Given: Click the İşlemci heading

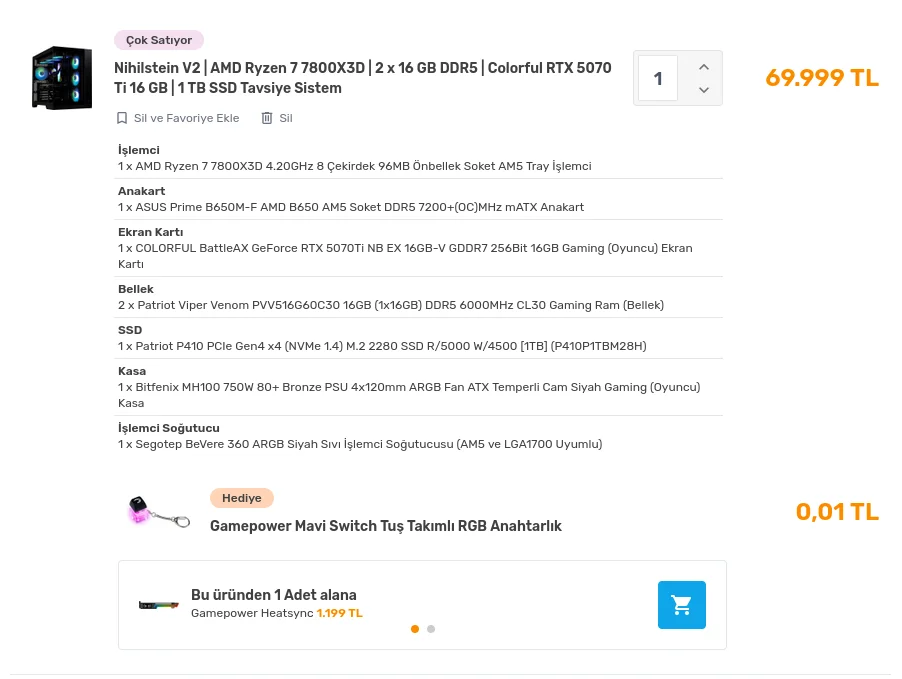Looking at the screenshot, I should click(139, 150).
